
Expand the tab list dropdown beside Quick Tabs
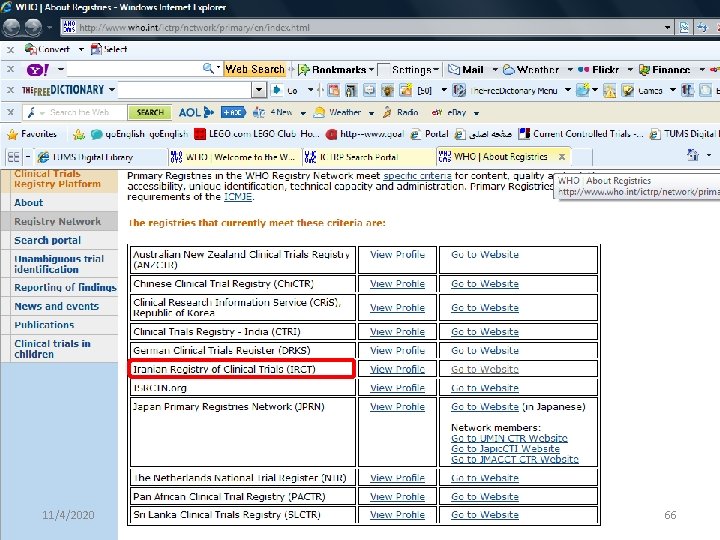(28, 158)
